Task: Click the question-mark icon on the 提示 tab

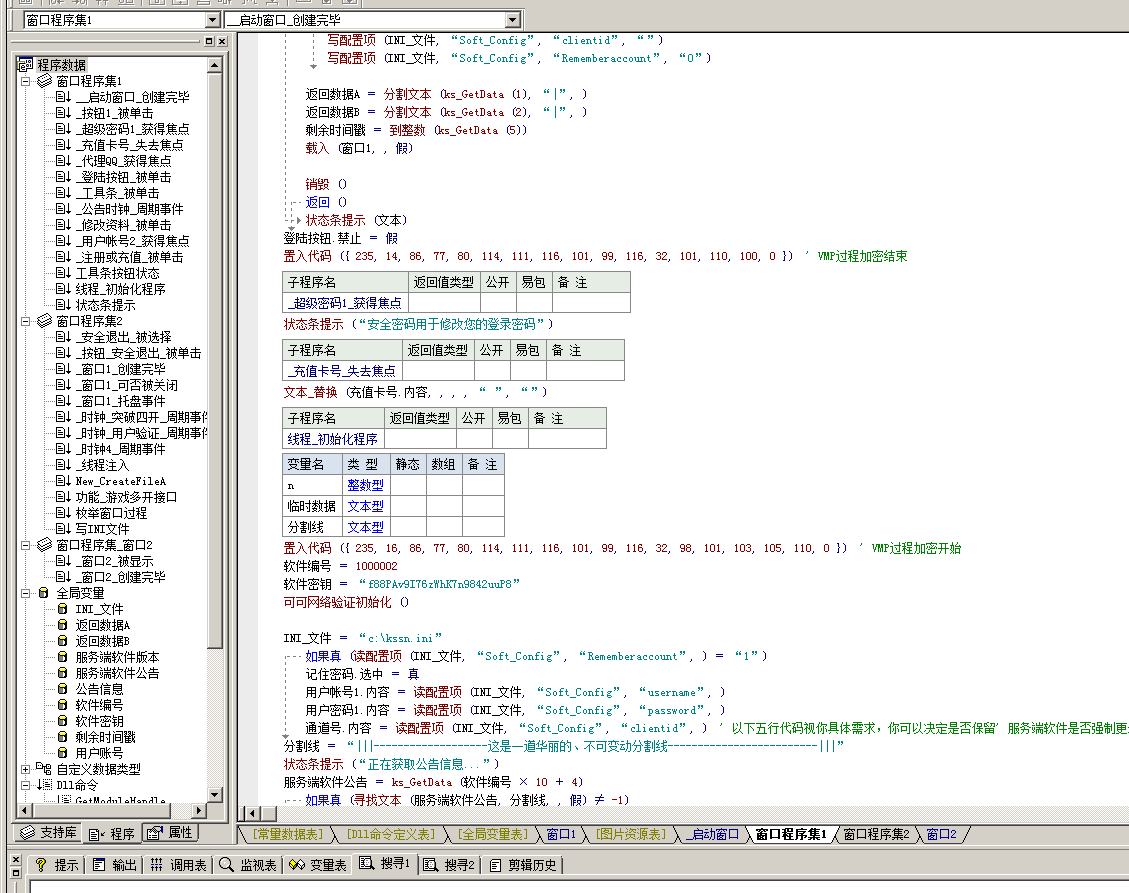Action: (41, 864)
